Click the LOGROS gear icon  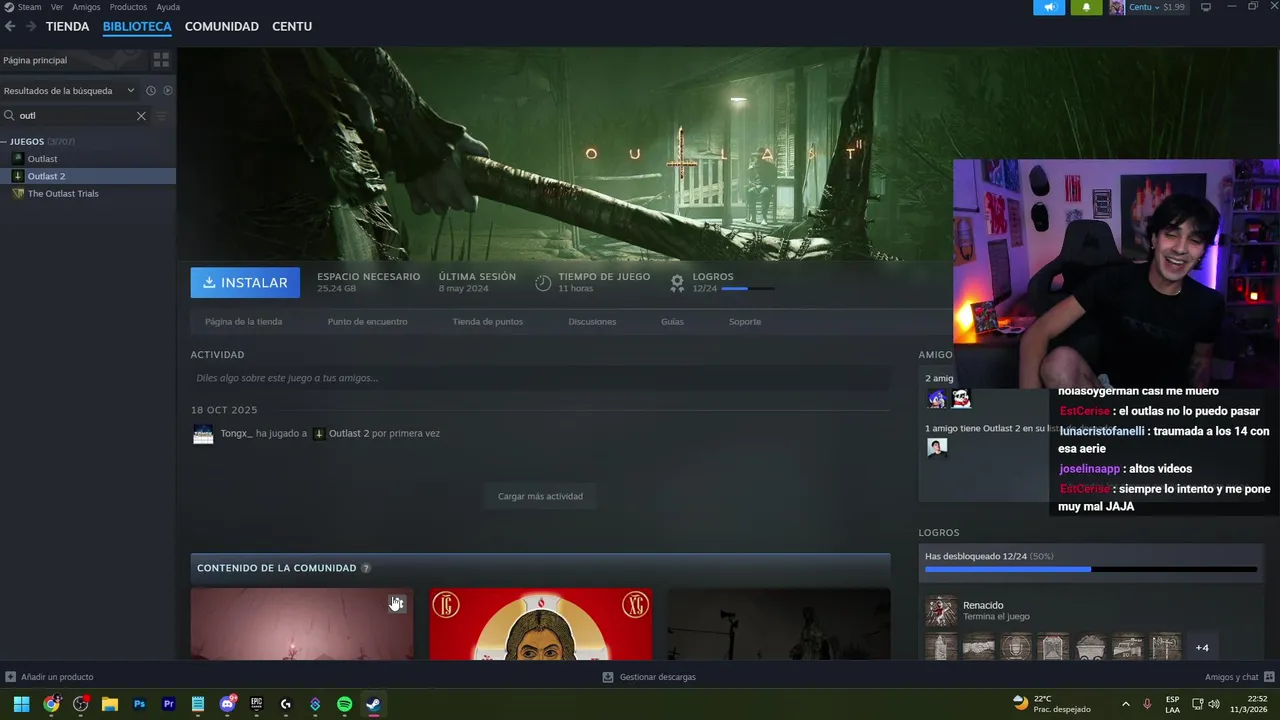pos(677,282)
